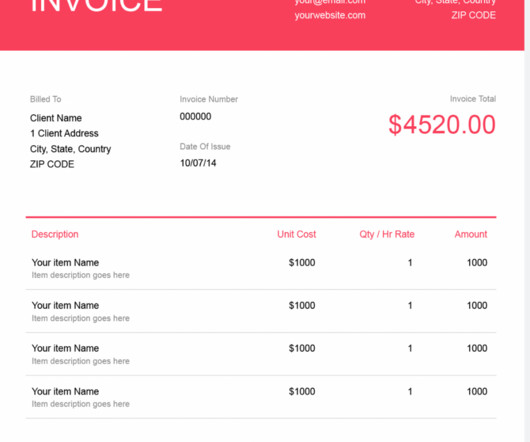Select the Client Name text

click(x=56, y=118)
